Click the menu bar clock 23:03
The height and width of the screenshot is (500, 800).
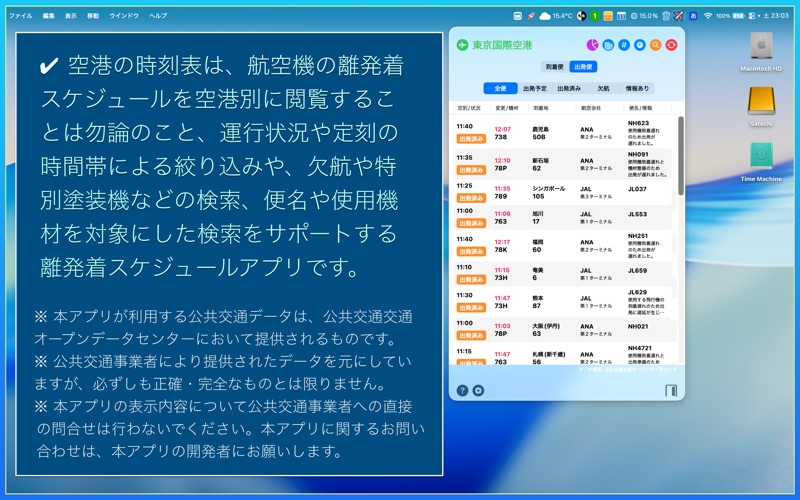pos(776,16)
